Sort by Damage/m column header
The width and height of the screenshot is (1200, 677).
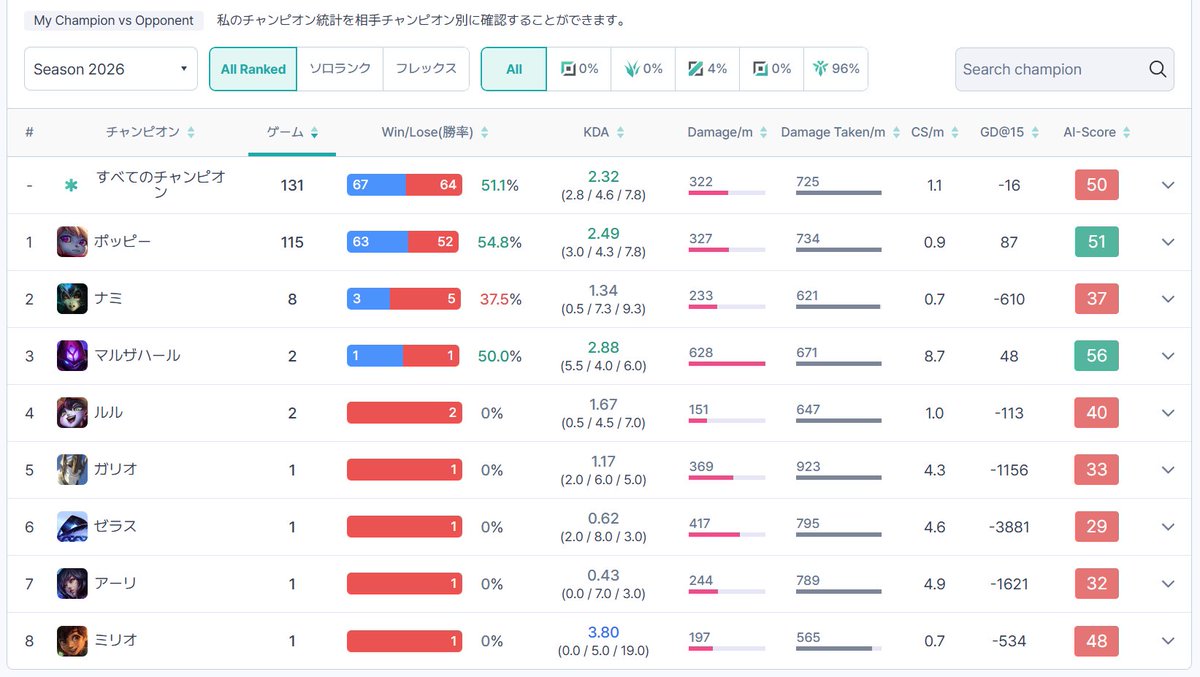[728, 132]
